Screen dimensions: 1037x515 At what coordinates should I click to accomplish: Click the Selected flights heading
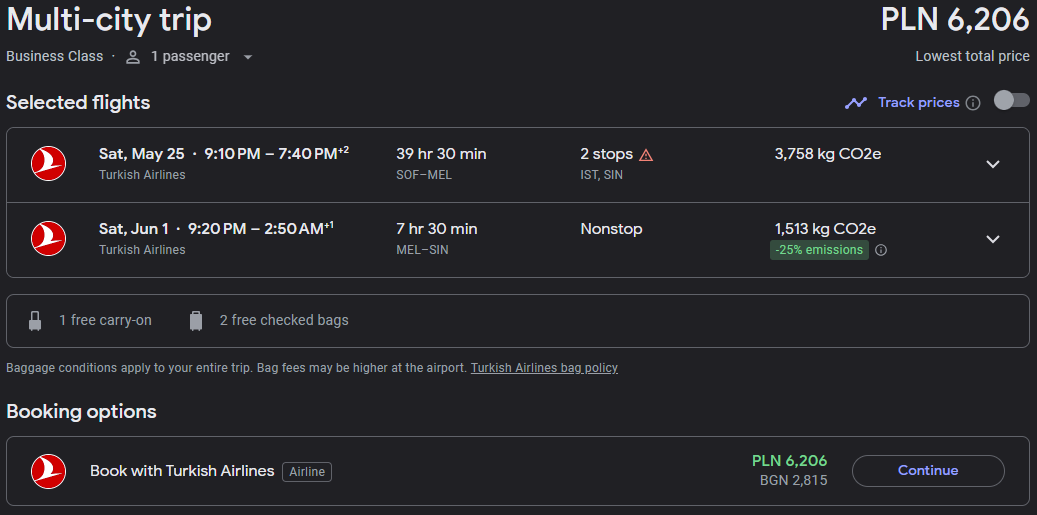point(78,102)
